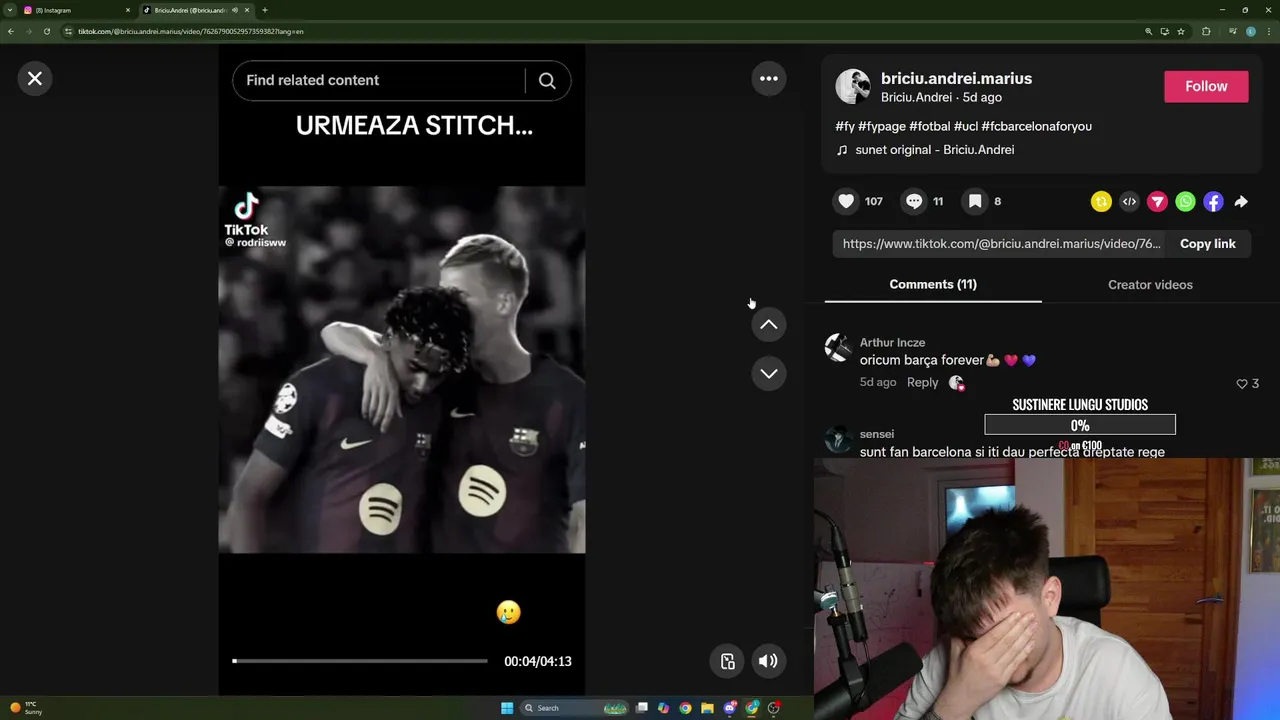Open the Chrome three-dot menu
The width and height of the screenshot is (1280, 720).
click(1268, 31)
